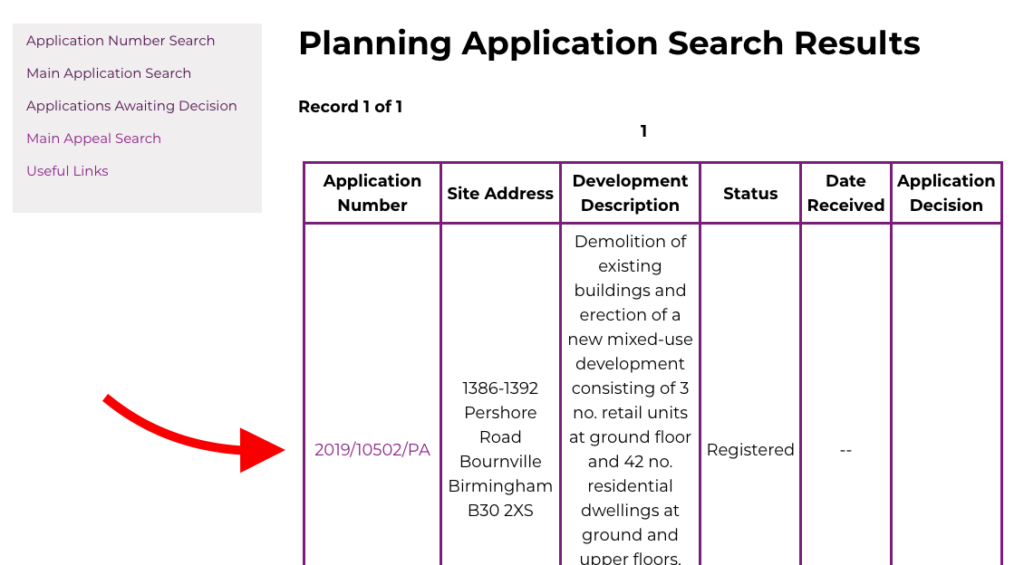The width and height of the screenshot is (1024, 565).
Task: Select page number 1 in pagination
Action: pos(643,131)
